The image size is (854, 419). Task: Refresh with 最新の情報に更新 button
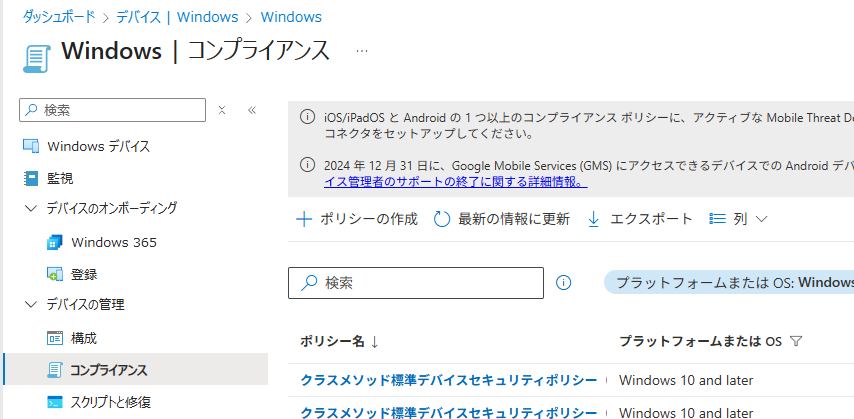tap(502, 219)
